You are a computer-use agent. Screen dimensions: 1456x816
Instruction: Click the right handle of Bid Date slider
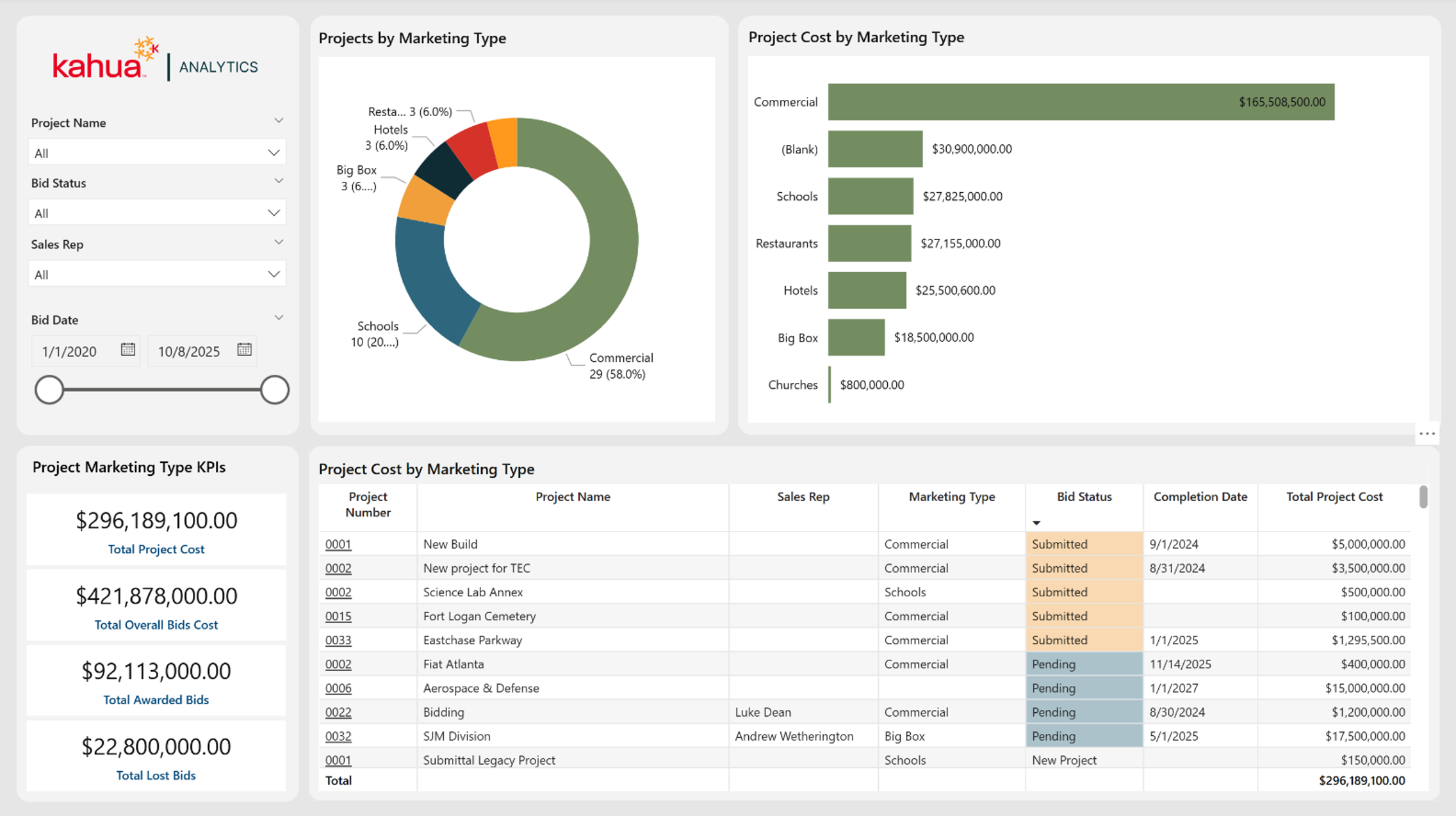[x=274, y=389]
